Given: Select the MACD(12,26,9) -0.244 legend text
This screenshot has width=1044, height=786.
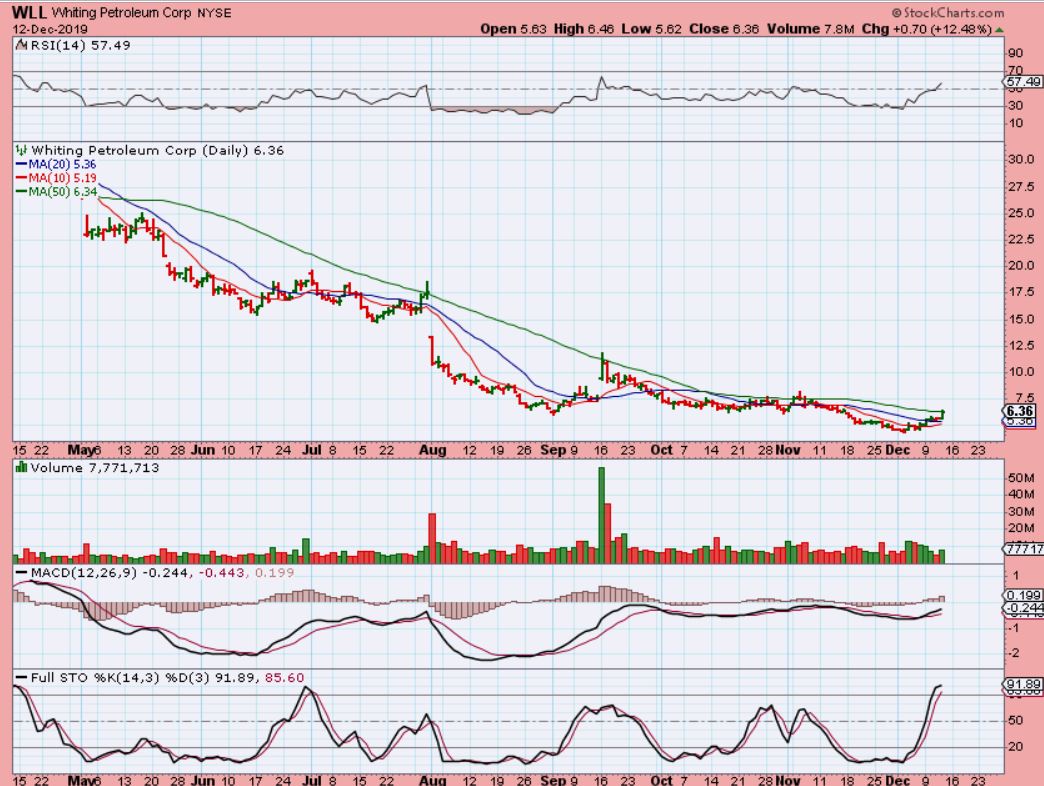Looking at the screenshot, I should pyautogui.click(x=111, y=572).
